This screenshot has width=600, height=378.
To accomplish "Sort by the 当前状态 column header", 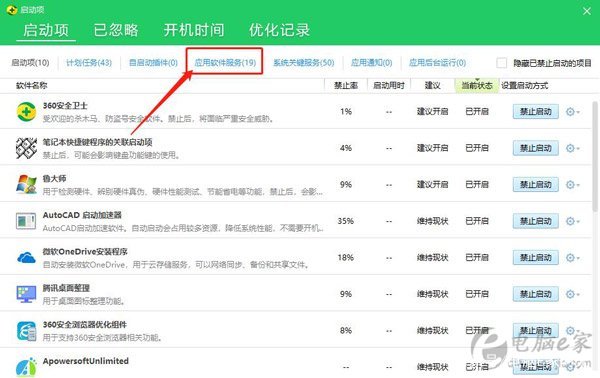I will [x=477, y=86].
